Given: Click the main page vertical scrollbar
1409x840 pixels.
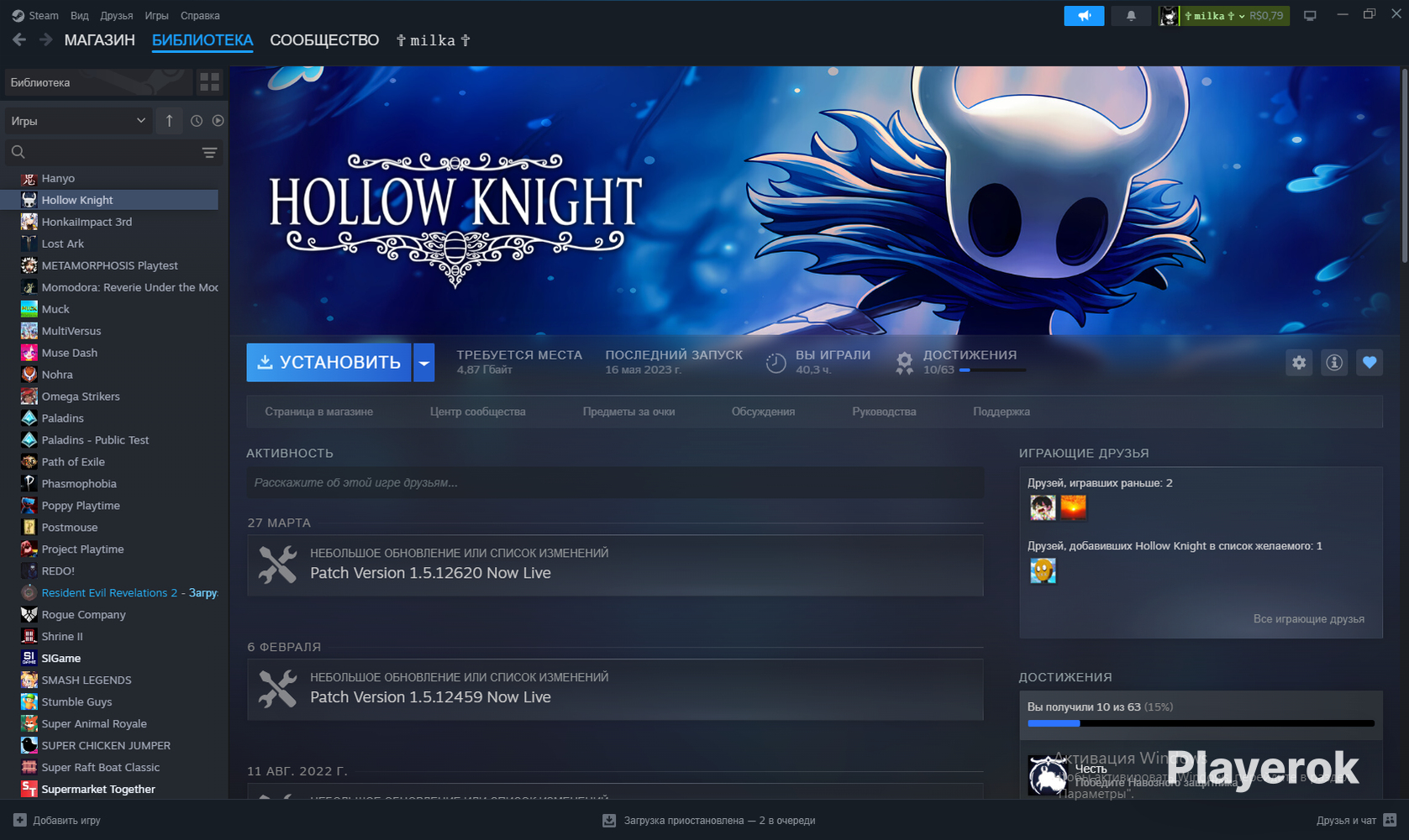Looking at the screenshot, I should pos(1404,166).
